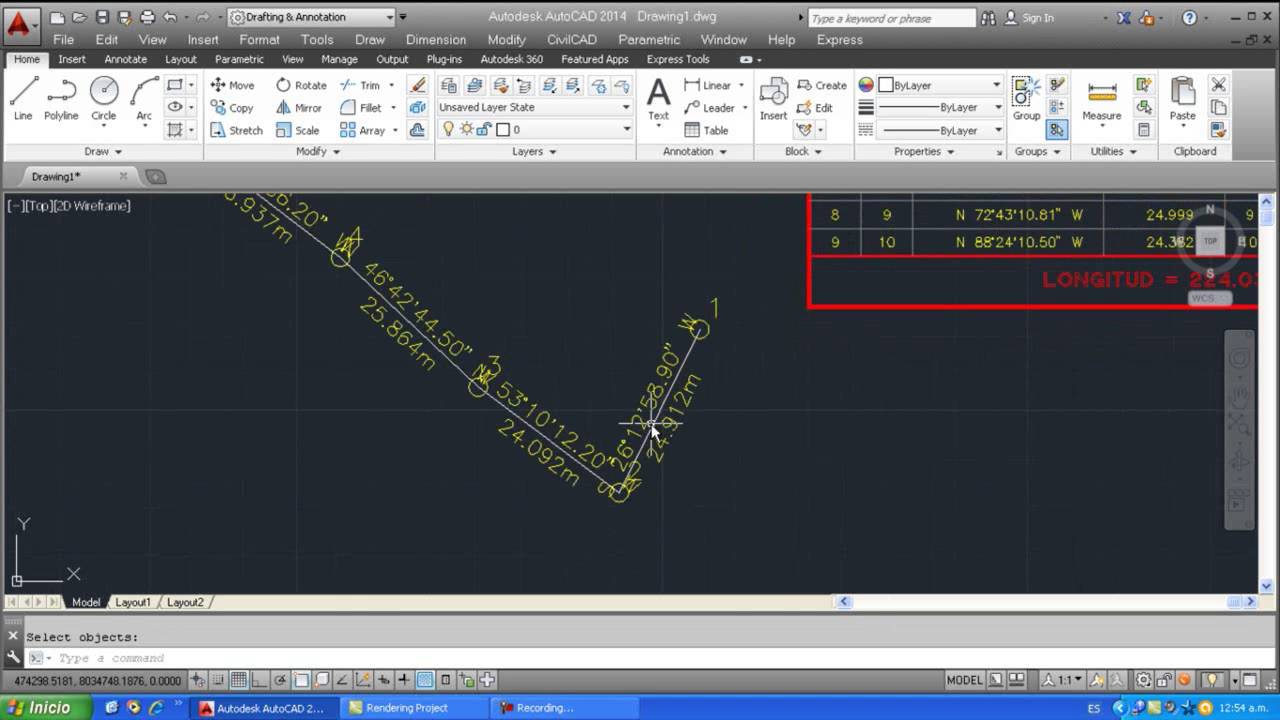Toggle Group Selection button in Groups panel
Image resolution: width=1280 pixels, height=720 pixels.
point(1057,130)
